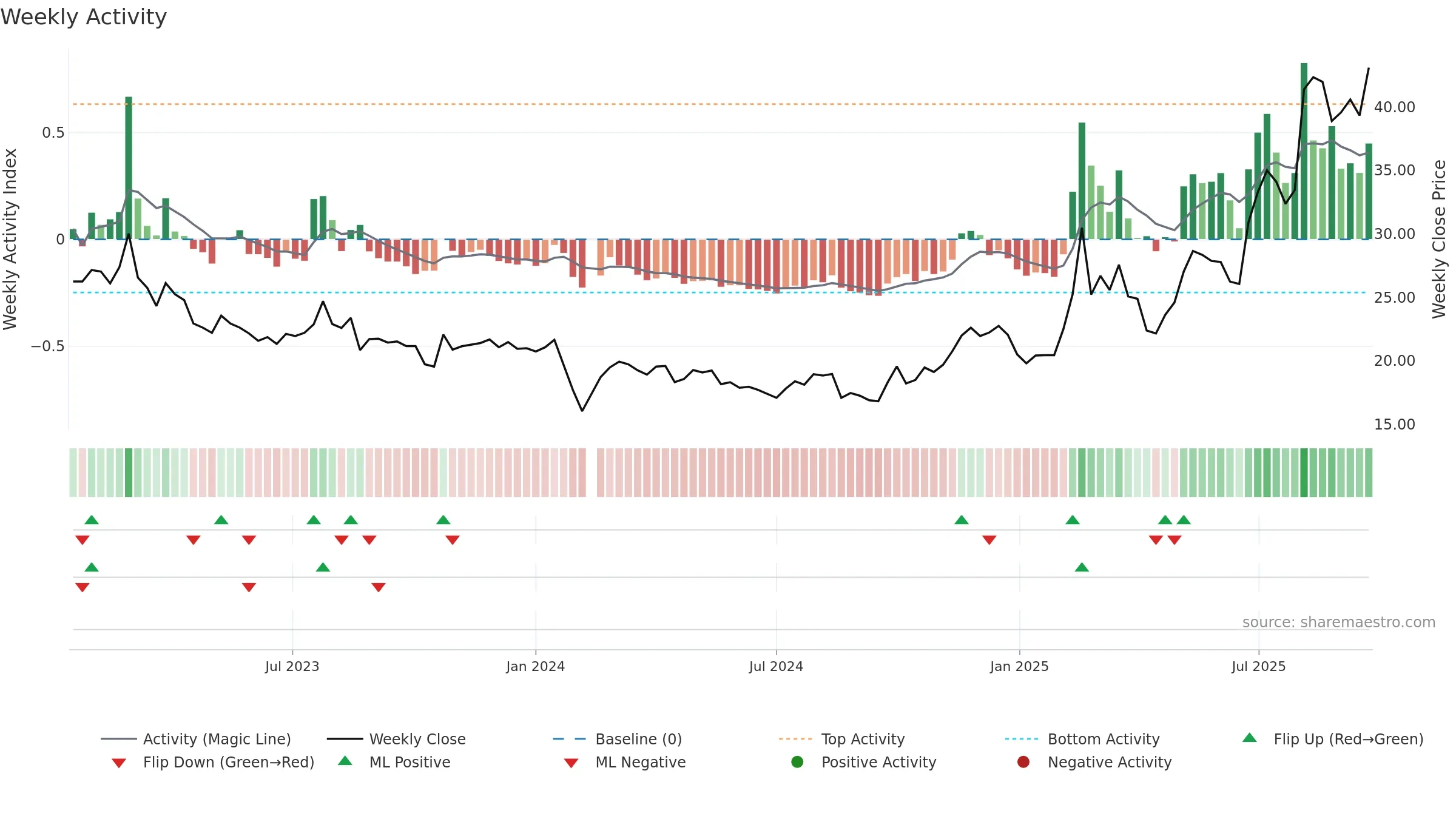Click the 25.00 price axis label

1395,298
